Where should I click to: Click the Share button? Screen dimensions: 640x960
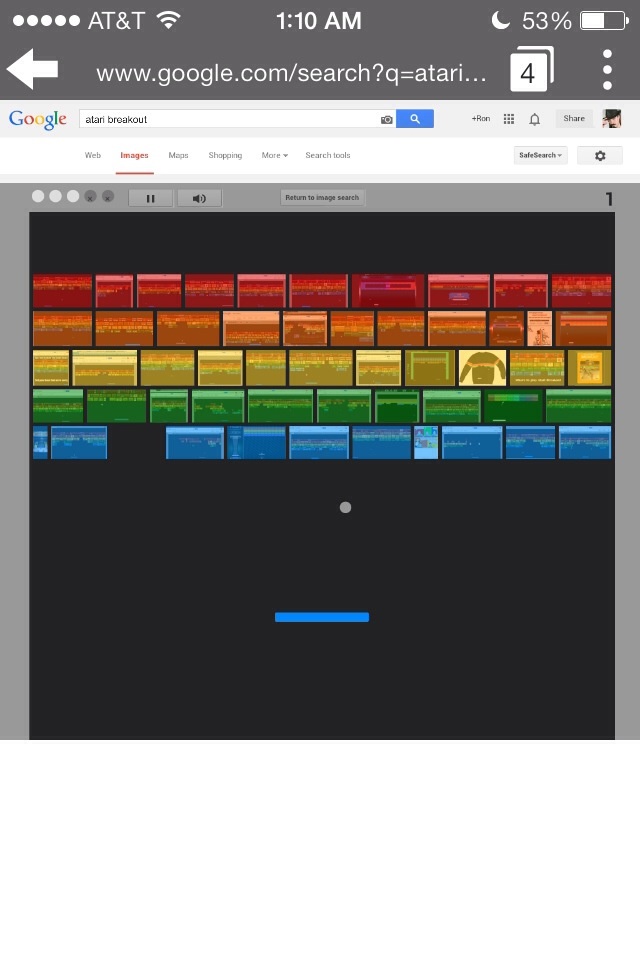click(574, 119)
